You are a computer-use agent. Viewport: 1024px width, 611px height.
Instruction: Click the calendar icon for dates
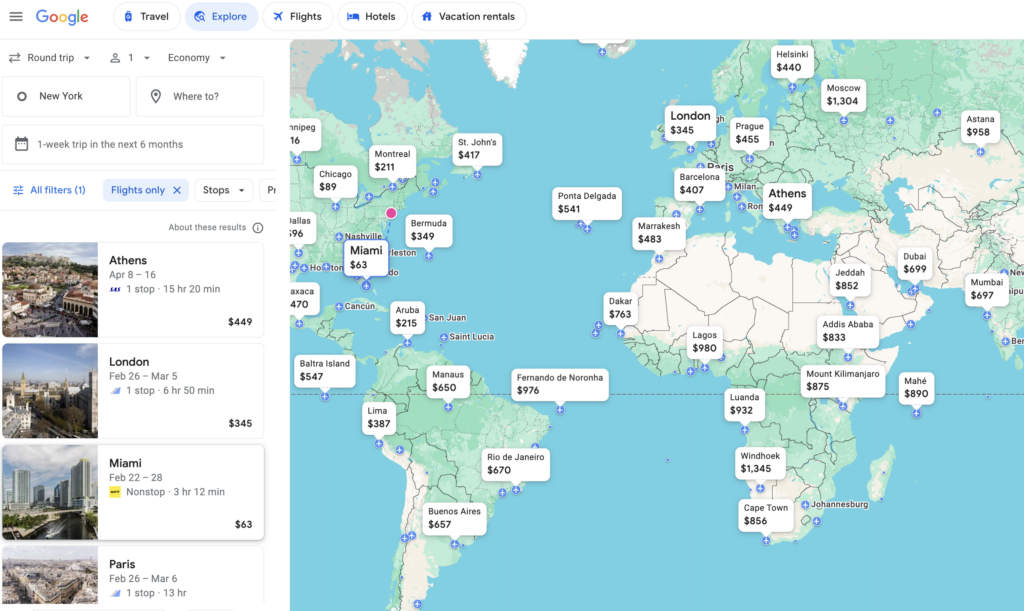coord(22,144)
